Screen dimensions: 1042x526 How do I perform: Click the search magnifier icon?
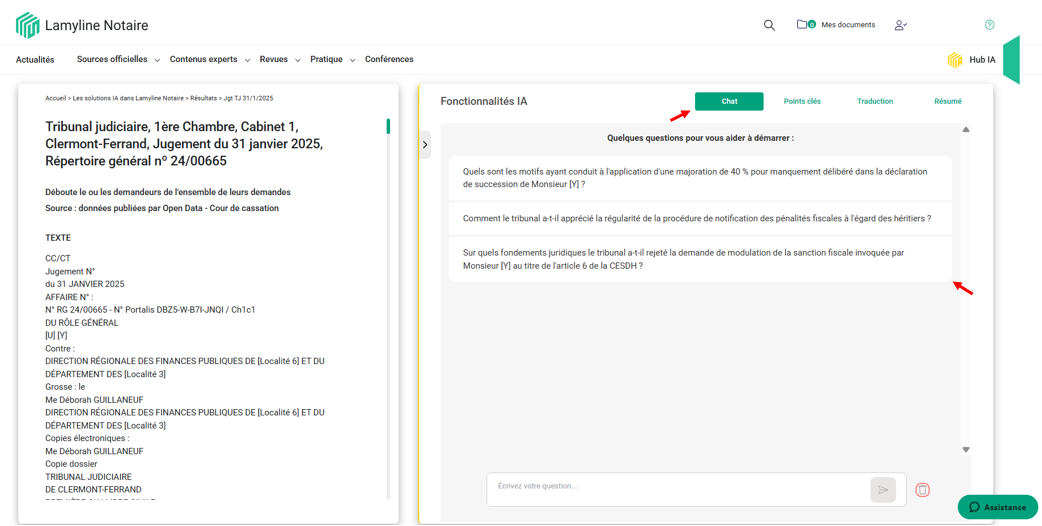click(769, 25)
